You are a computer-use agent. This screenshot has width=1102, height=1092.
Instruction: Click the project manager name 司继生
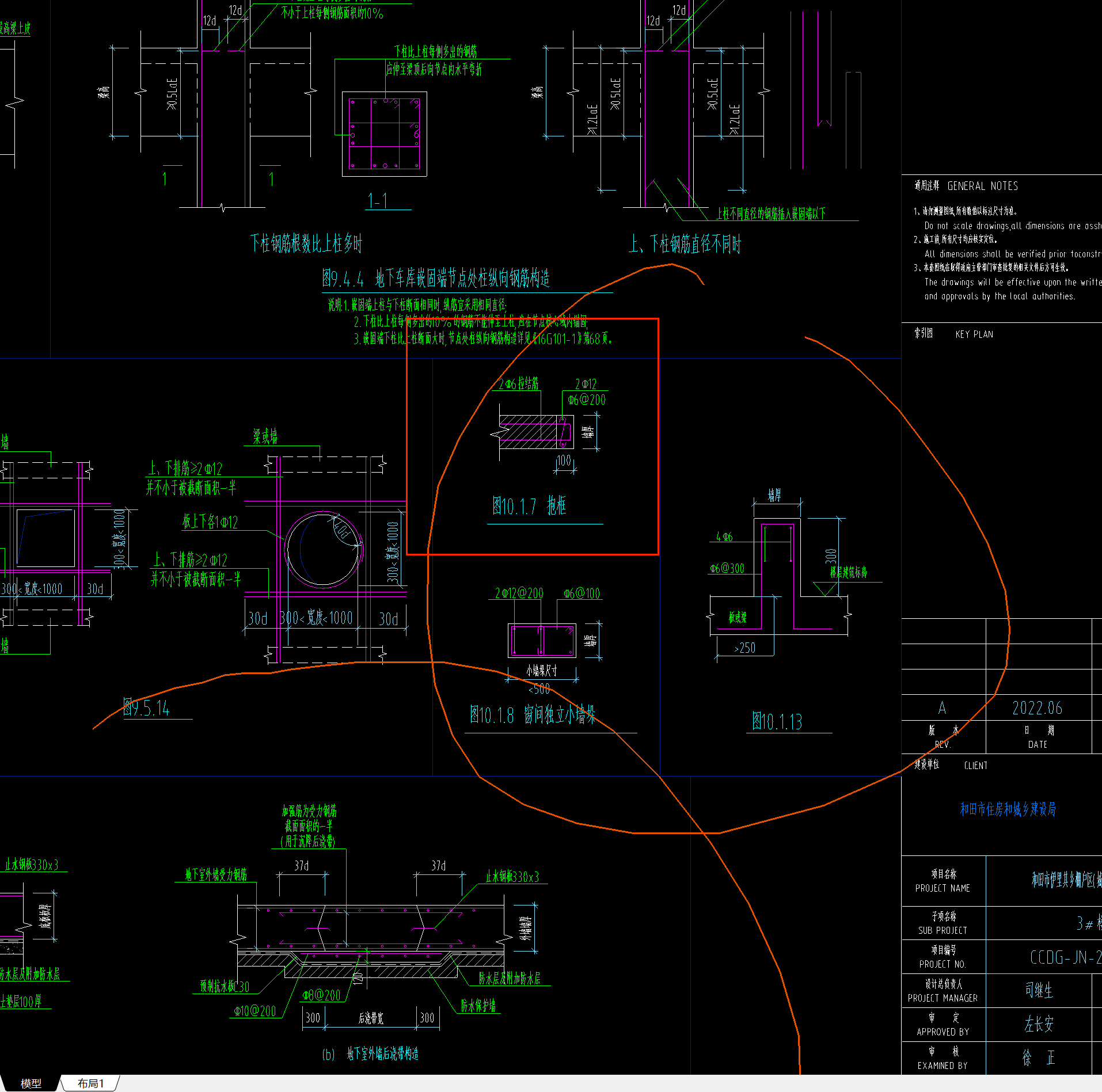(x=1039, y=990)
